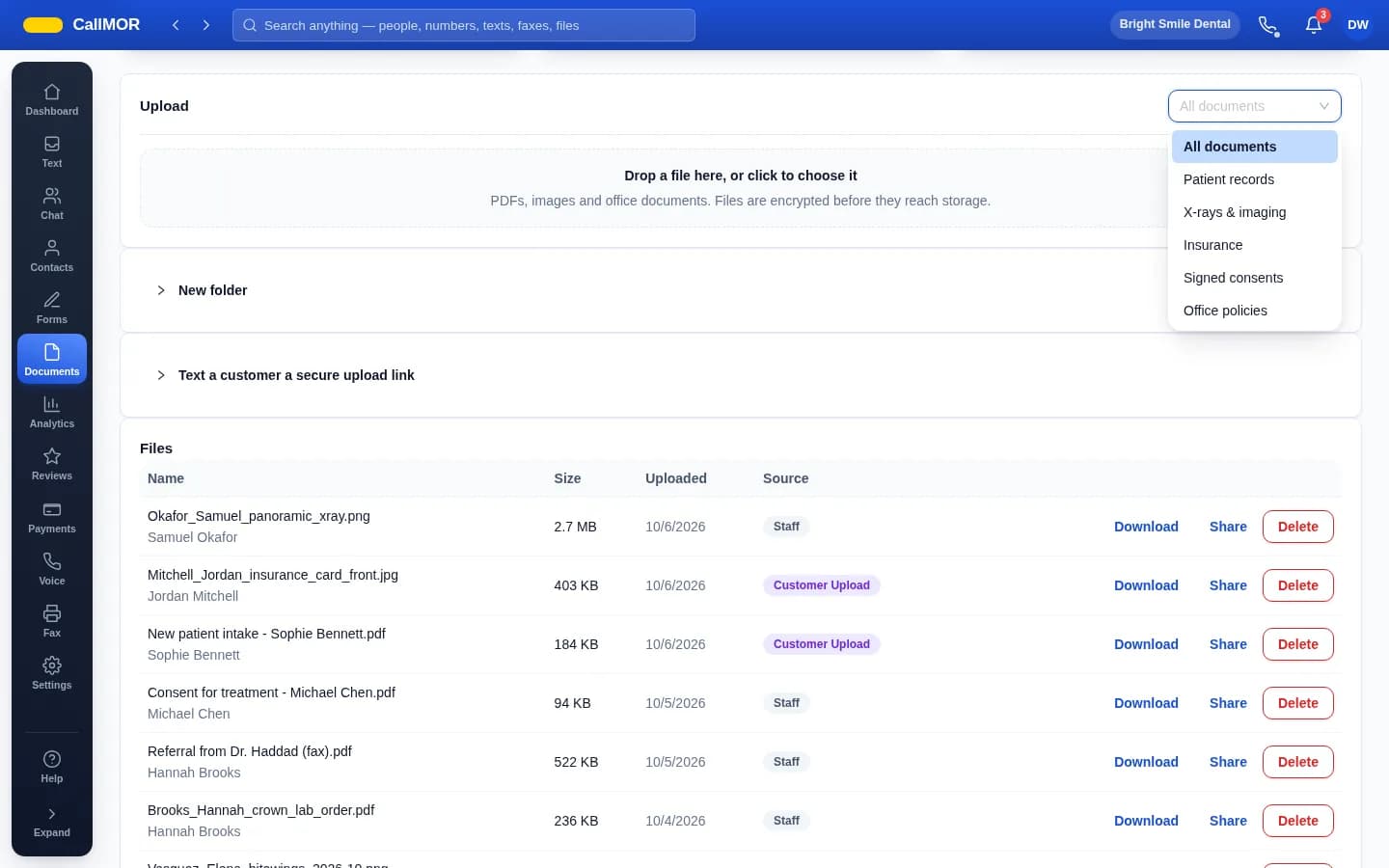Filter by Insurance documents
Screen dimensions: 1389x868
pyautogui.click(x=1254, y=245)
